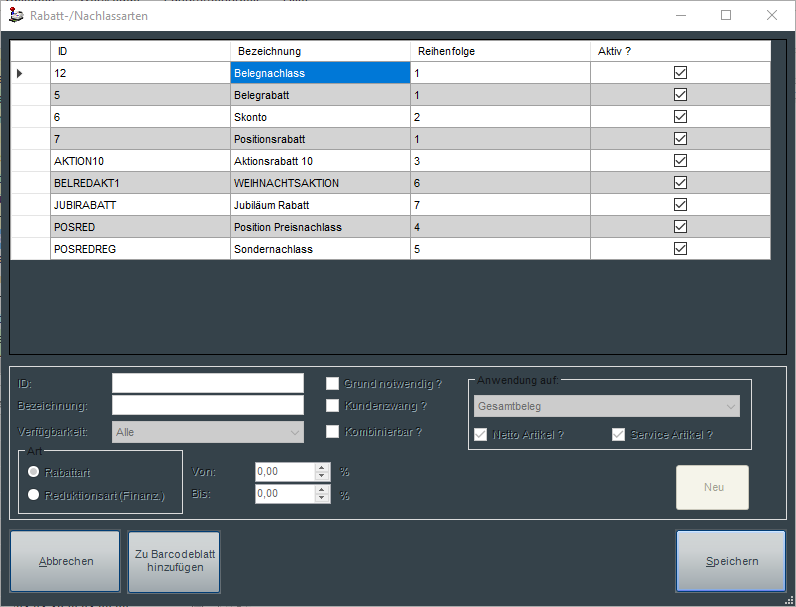796x607 pixels.
Task: Focus the Bezeichnung text field
Action: point(207,405)
